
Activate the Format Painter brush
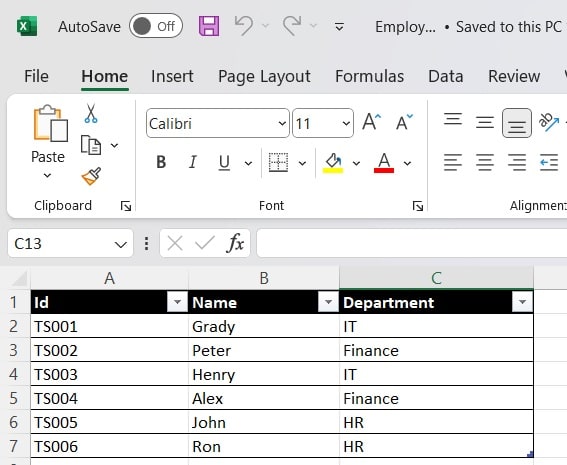pos(91,176)
